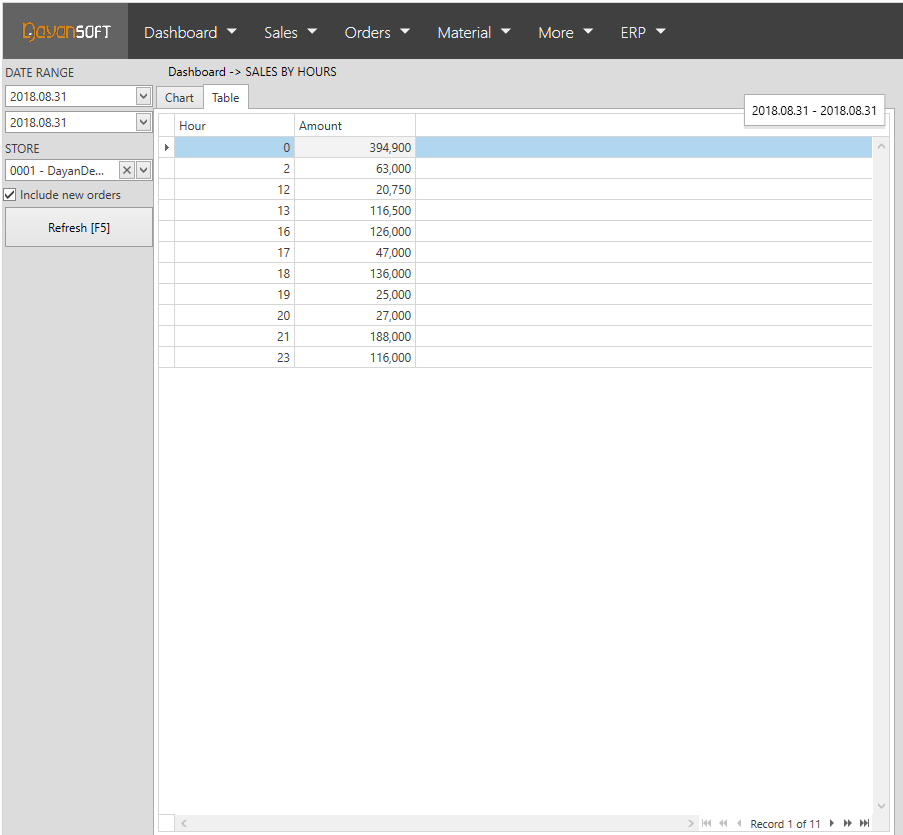This screenshot has height=835, width=903.
Task: Select the hour cell 12
Action: 234,189
